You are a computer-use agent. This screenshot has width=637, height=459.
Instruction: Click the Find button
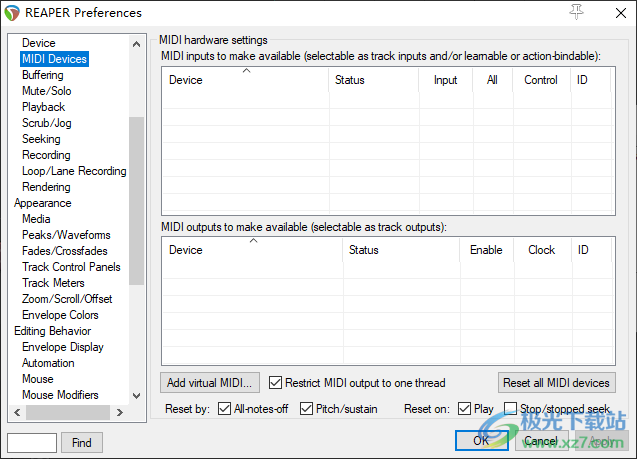82,442
